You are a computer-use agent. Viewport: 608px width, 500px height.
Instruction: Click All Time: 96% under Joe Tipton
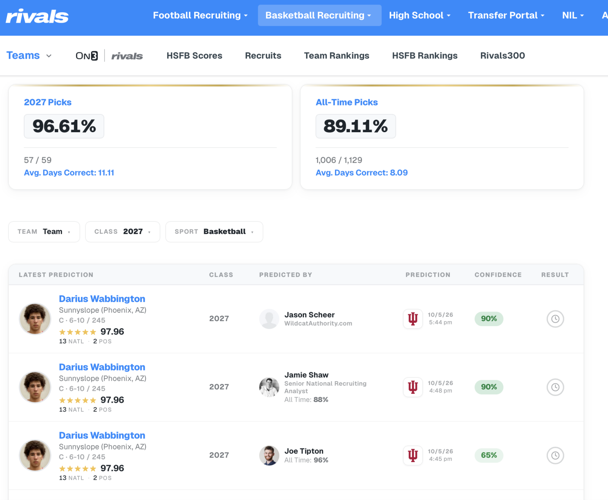coord(306,460)
